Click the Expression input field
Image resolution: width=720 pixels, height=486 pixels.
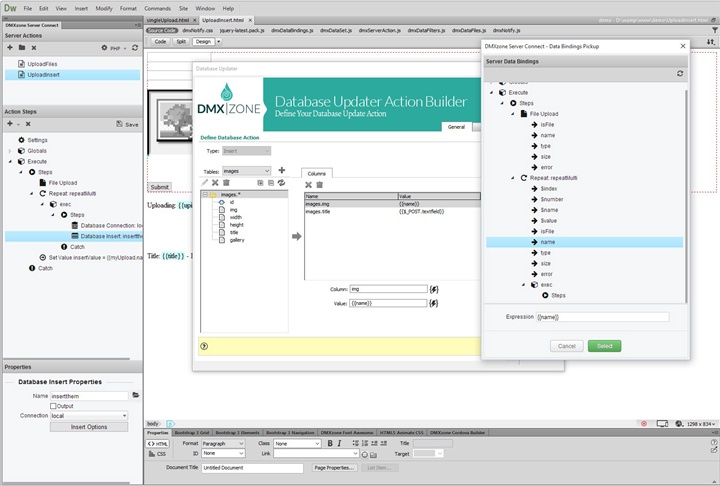pos(602,317)
